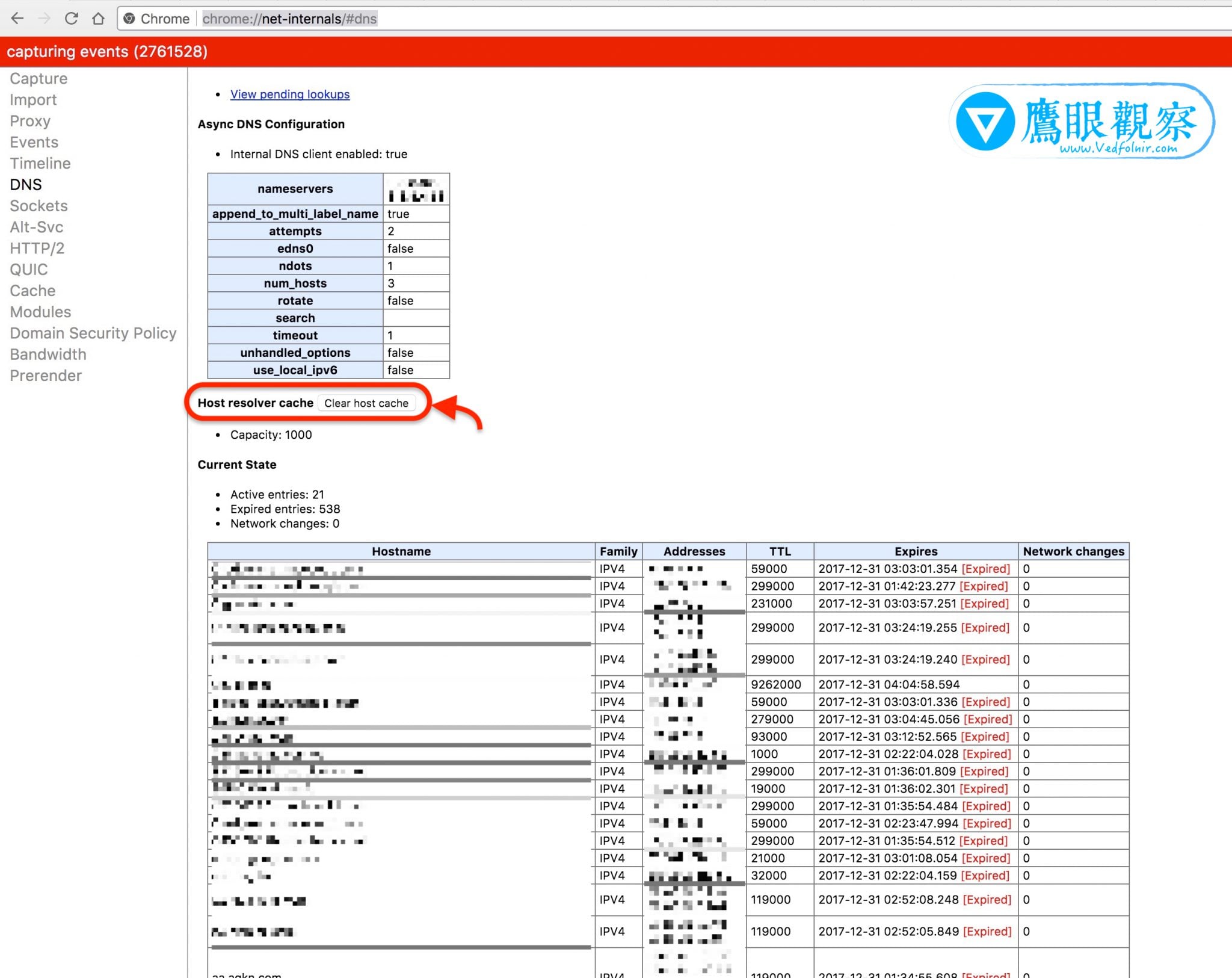Image resolution: width=1232 pixels, height=978 pixels.
Task: Click the red capturing events status bar
Action: pyautogui.click(x=616, y=52)
